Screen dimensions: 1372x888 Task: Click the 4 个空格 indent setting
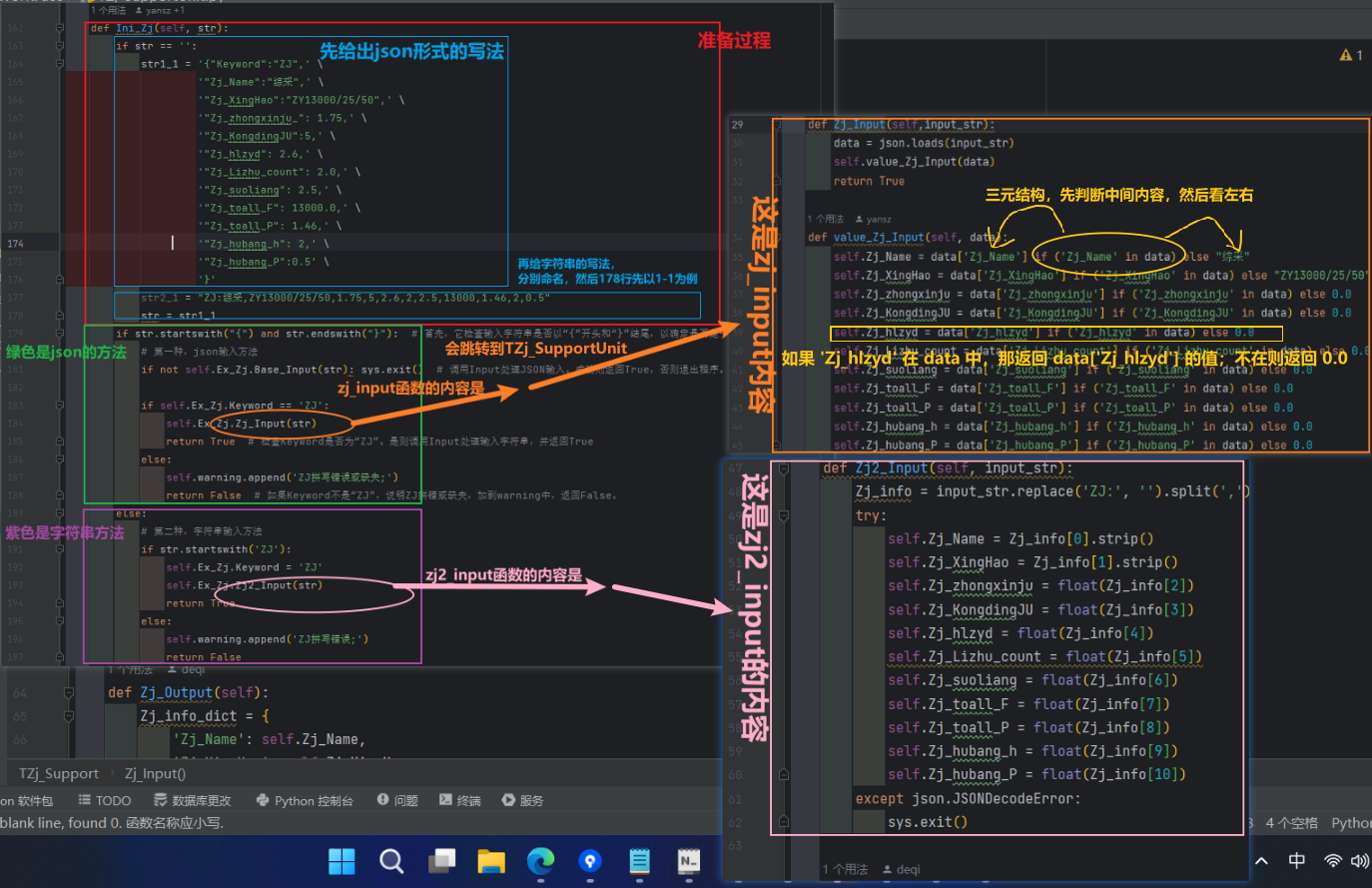[x=1291, y=823]
